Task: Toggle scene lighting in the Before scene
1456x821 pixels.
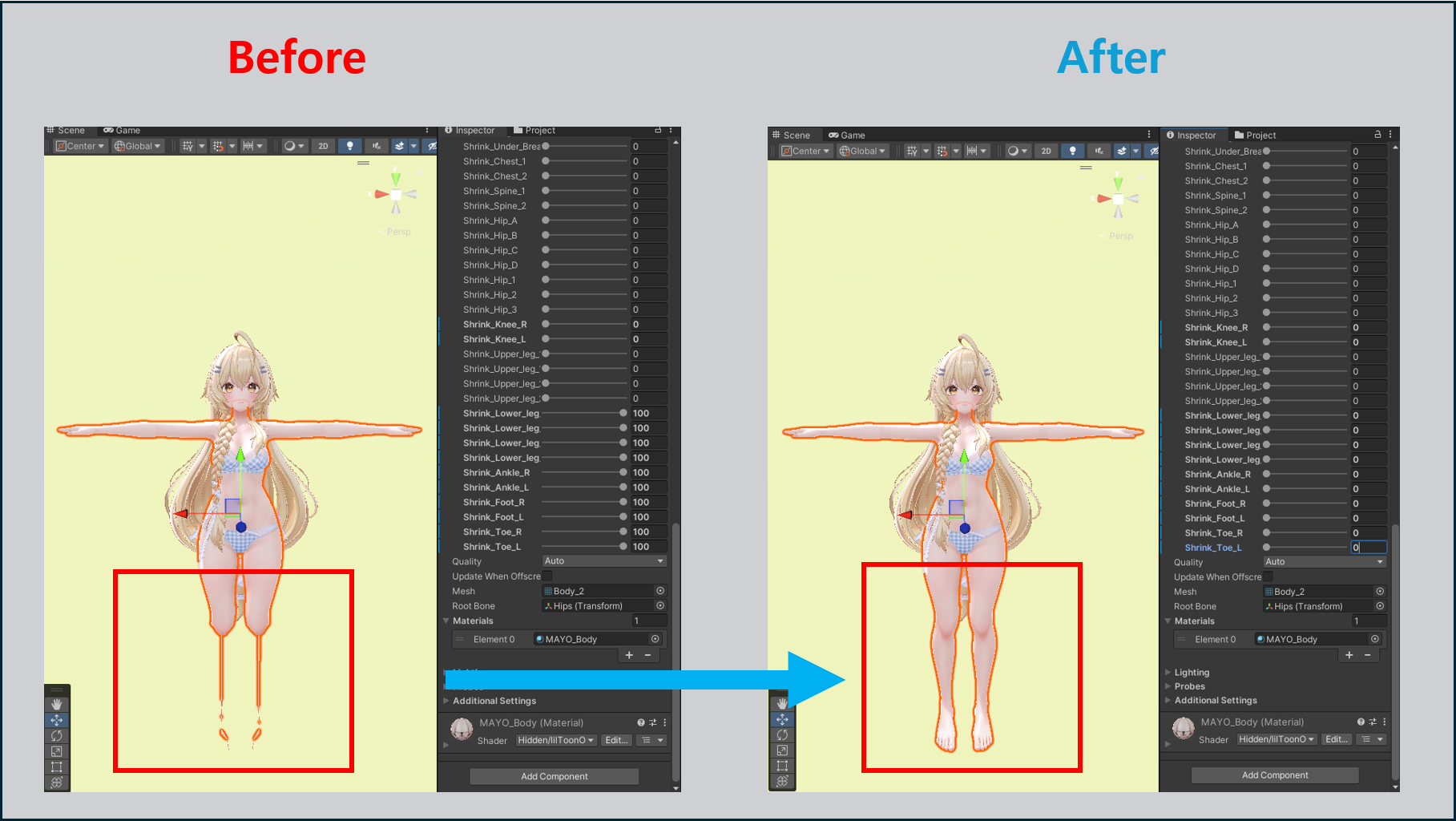Action: pyautogui.click(x=349, y=146)
